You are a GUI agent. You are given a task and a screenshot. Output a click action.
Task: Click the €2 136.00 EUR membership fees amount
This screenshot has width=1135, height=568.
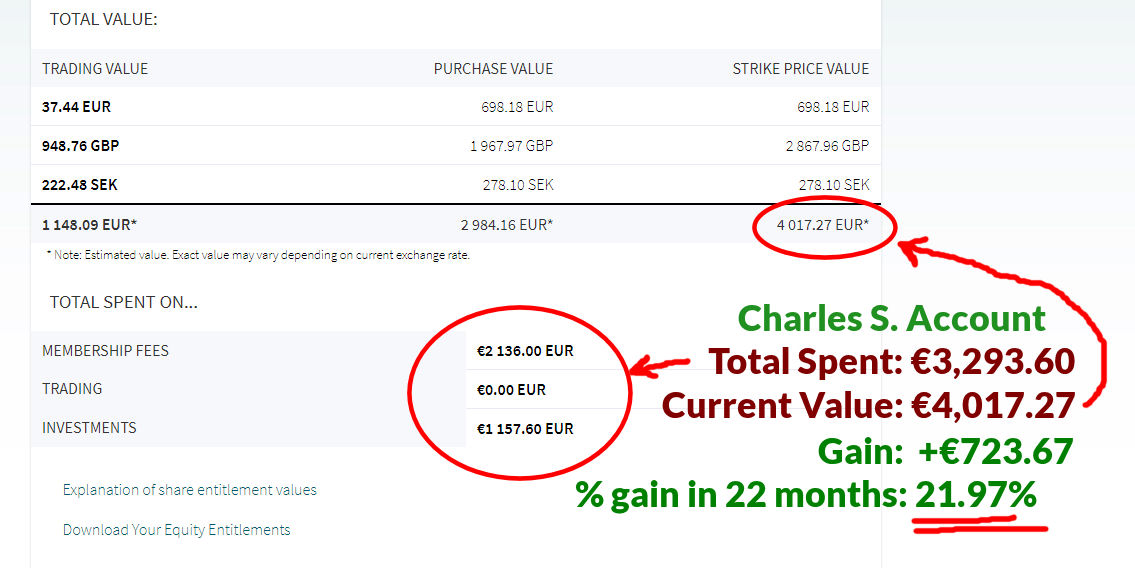click(x=525, y=351)
